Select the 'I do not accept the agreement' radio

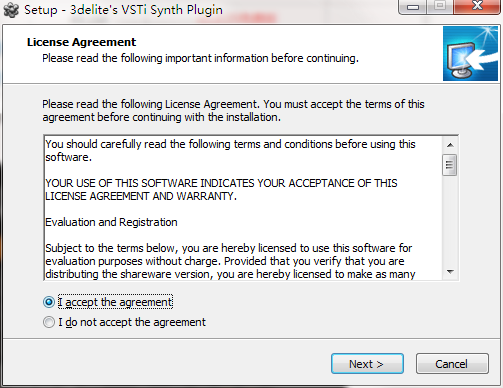coord(49,322)
